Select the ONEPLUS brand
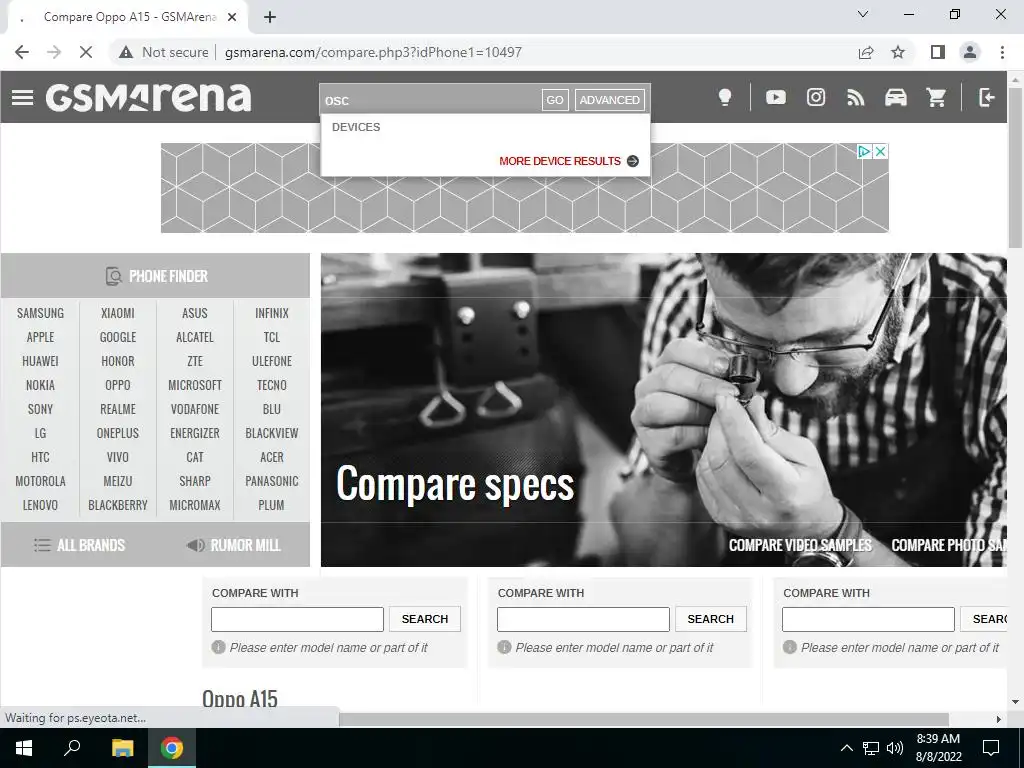 pyautogui.click(x=118, y=433)
